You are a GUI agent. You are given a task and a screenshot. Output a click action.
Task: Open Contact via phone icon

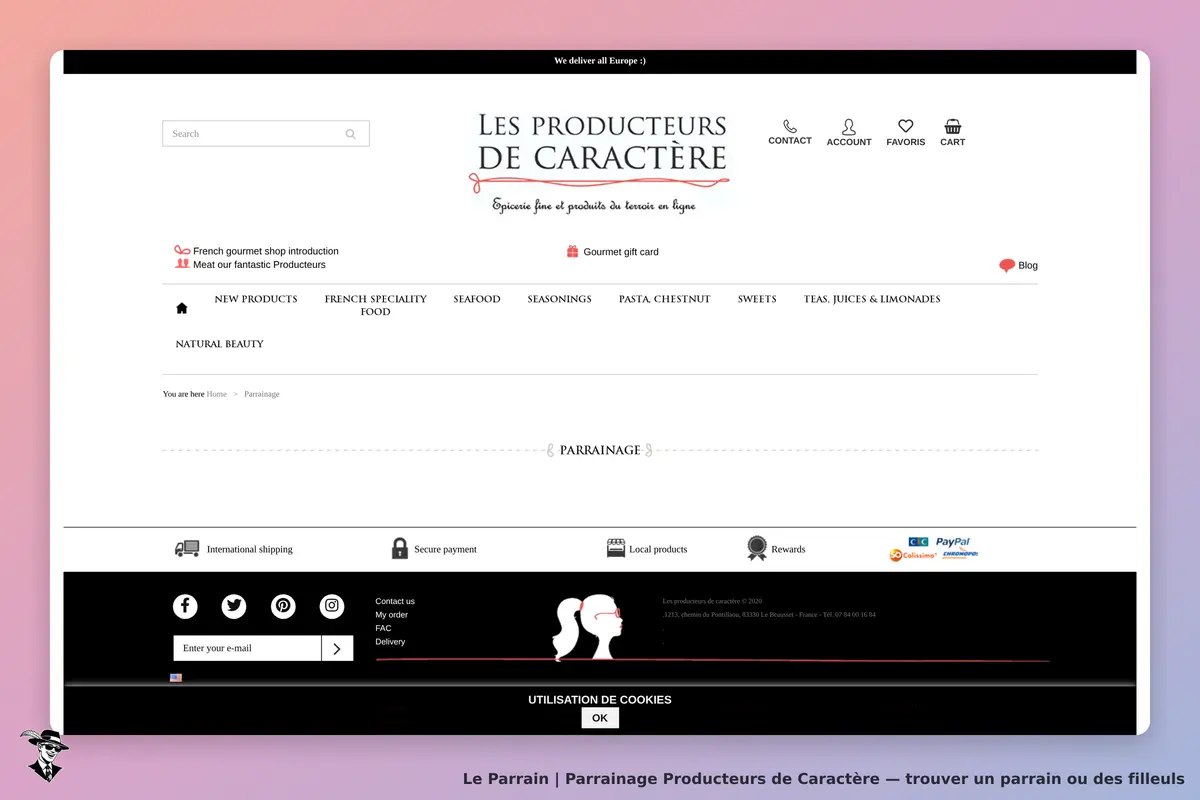(790, 127)
